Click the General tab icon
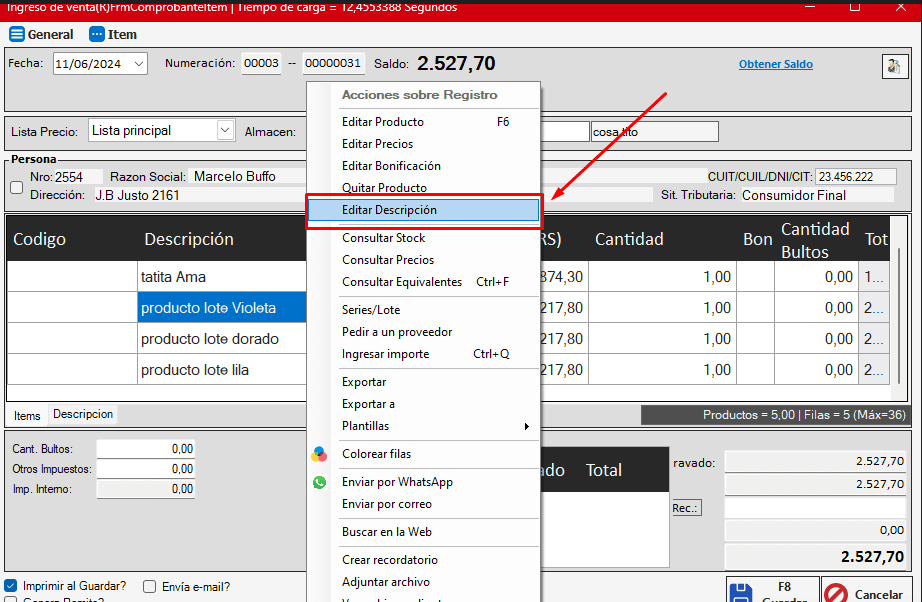 (x=16, y=34)
